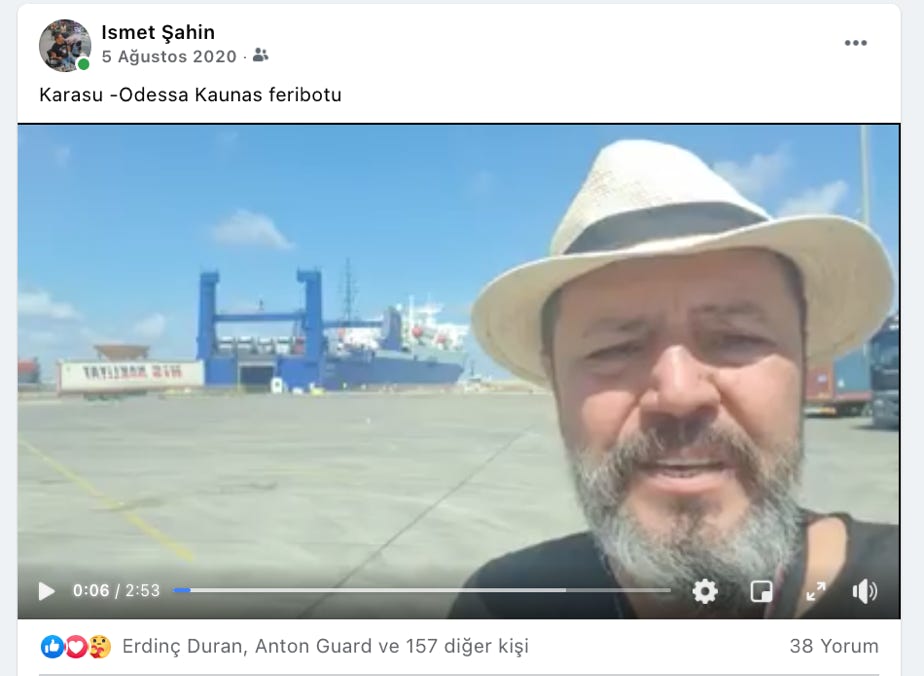Screen dimensions: 924x676
Task: Seek along the video progress bar
Action: click(422, 590)
